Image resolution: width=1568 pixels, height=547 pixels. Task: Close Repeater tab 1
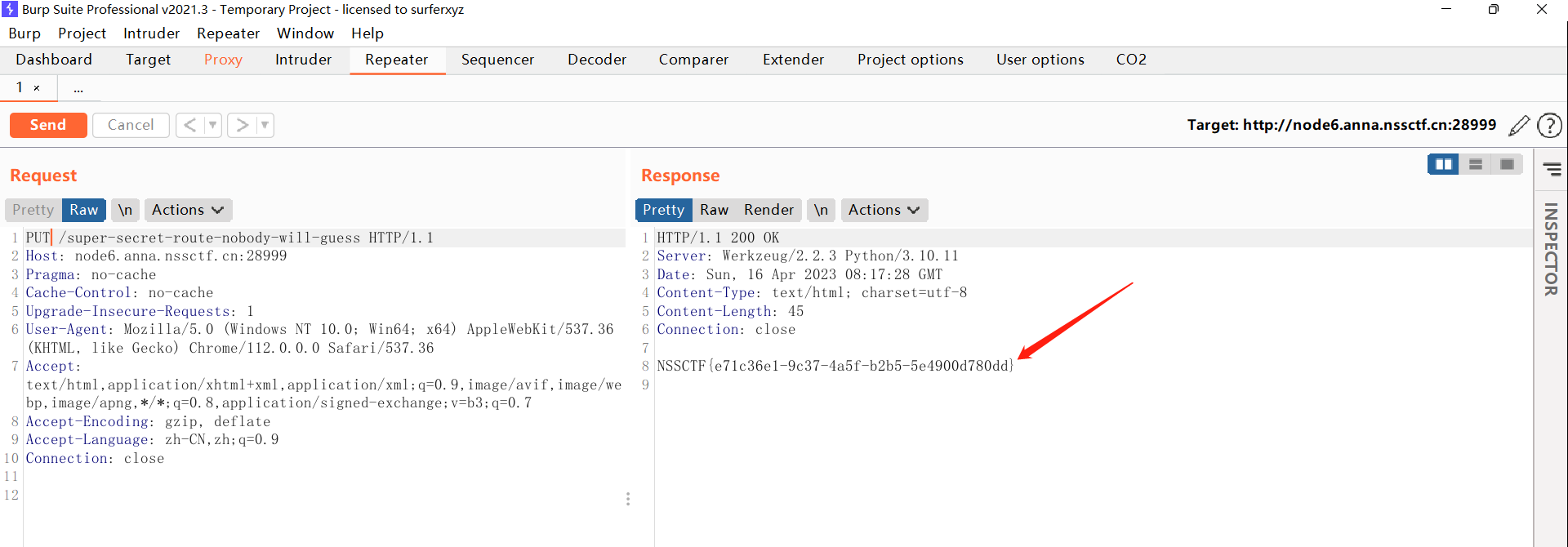click(37, 88)
